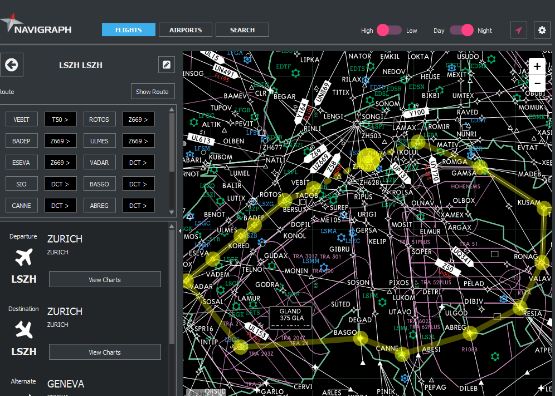Viewport: 555px width, 396px height.
Task: Select the Y164 airway label on map
Action: click(301, 111)
